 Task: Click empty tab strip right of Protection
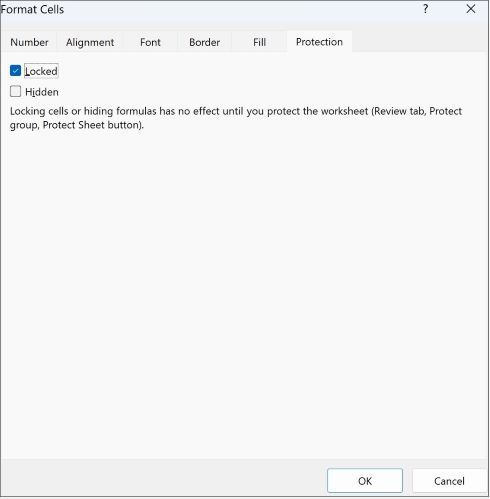coord(420,42)
